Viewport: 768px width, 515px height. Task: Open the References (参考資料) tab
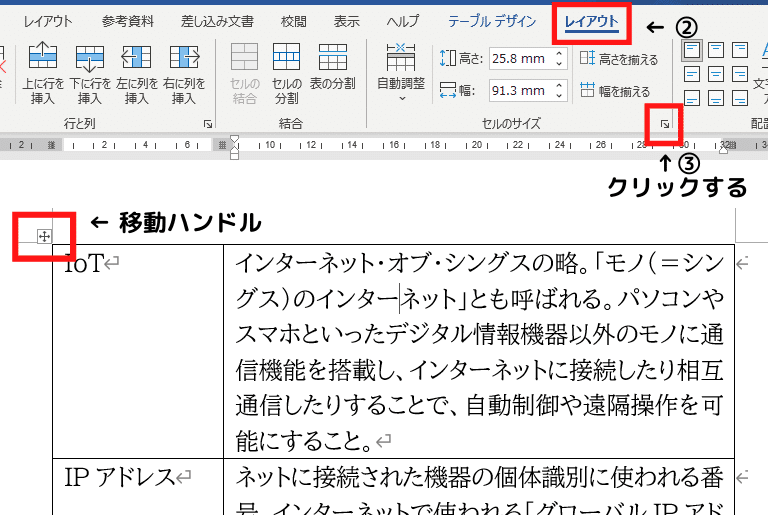coord(127,22)
